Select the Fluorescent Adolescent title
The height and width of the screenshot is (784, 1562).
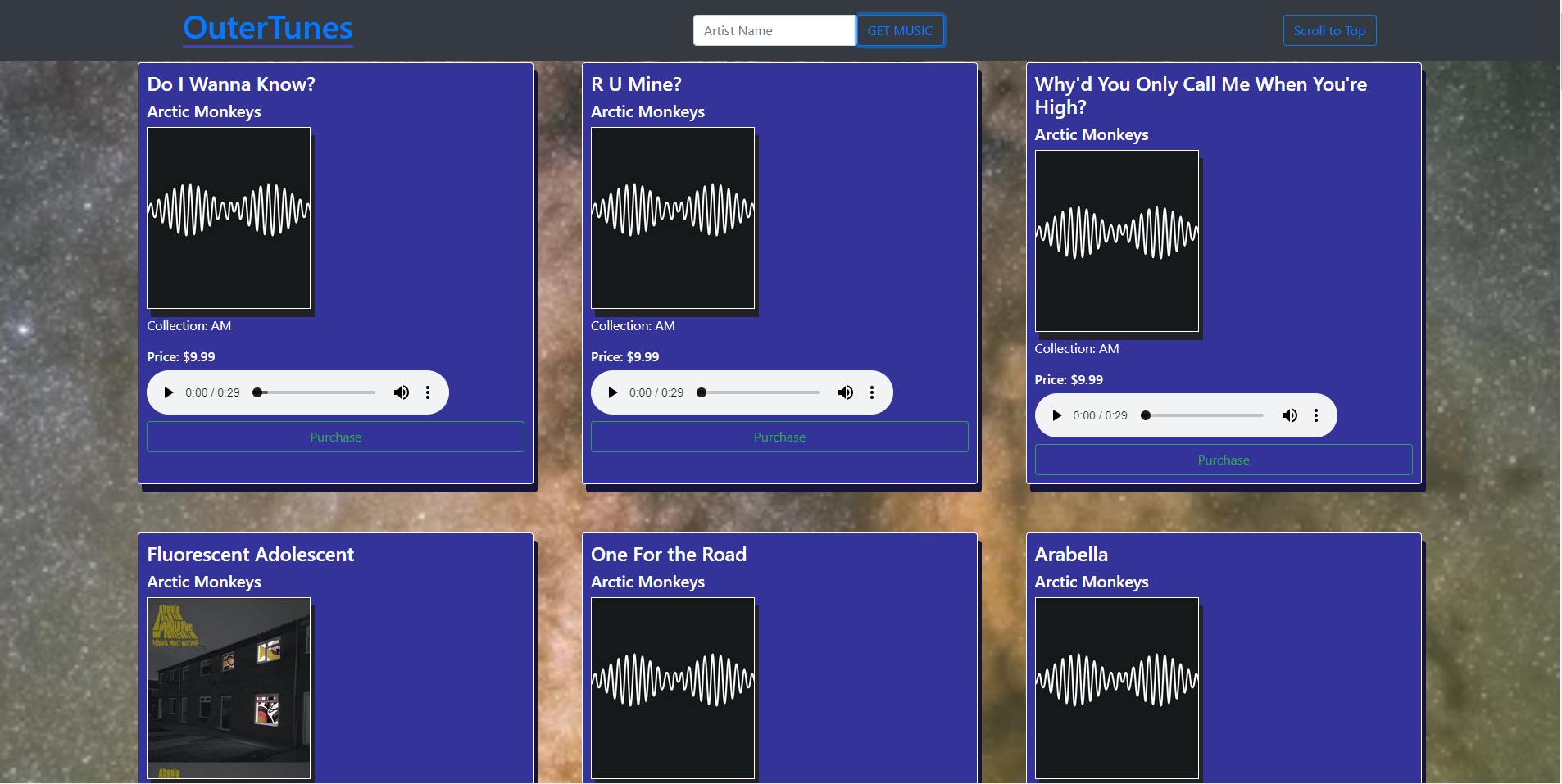pyautogui.click(x=251, y=555)
